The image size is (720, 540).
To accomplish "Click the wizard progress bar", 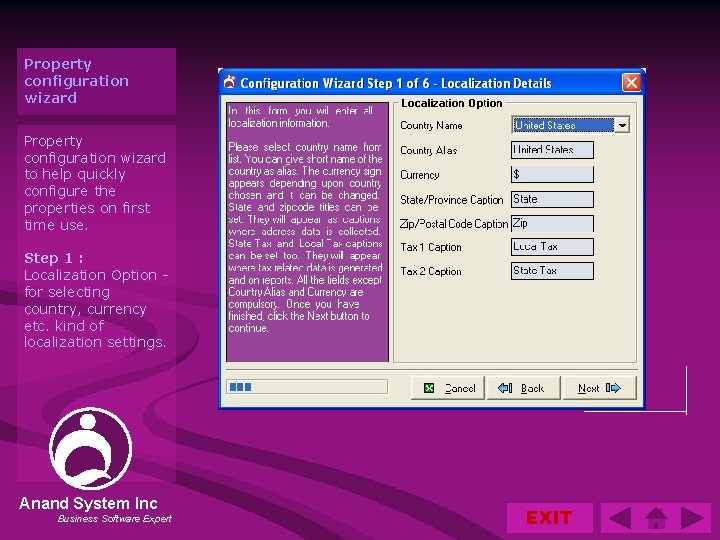I will [307, 387].
